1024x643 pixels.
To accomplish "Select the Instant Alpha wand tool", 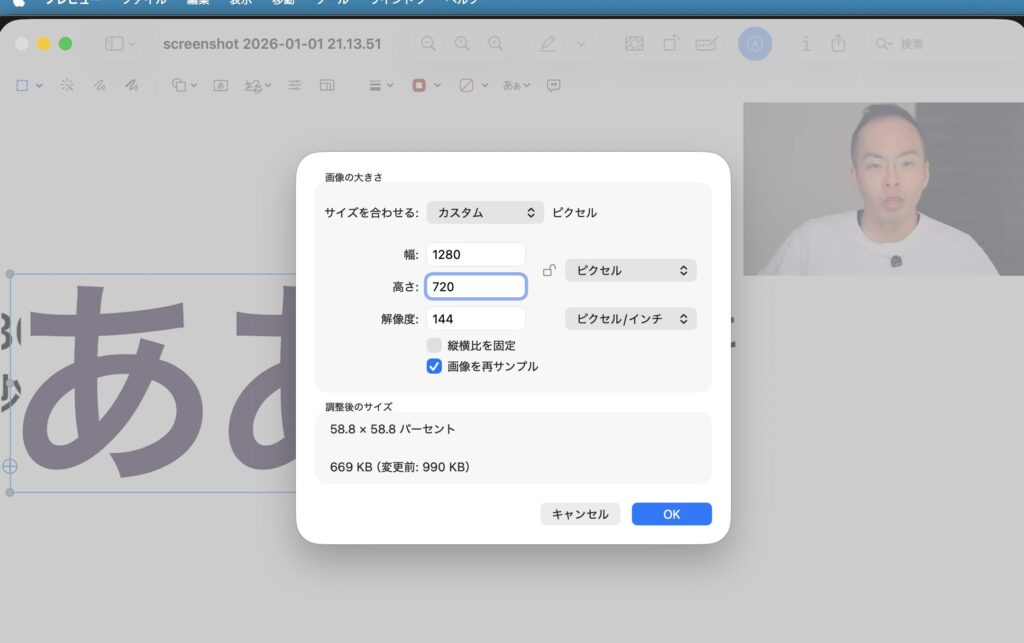I will click(x=67, y=86).
